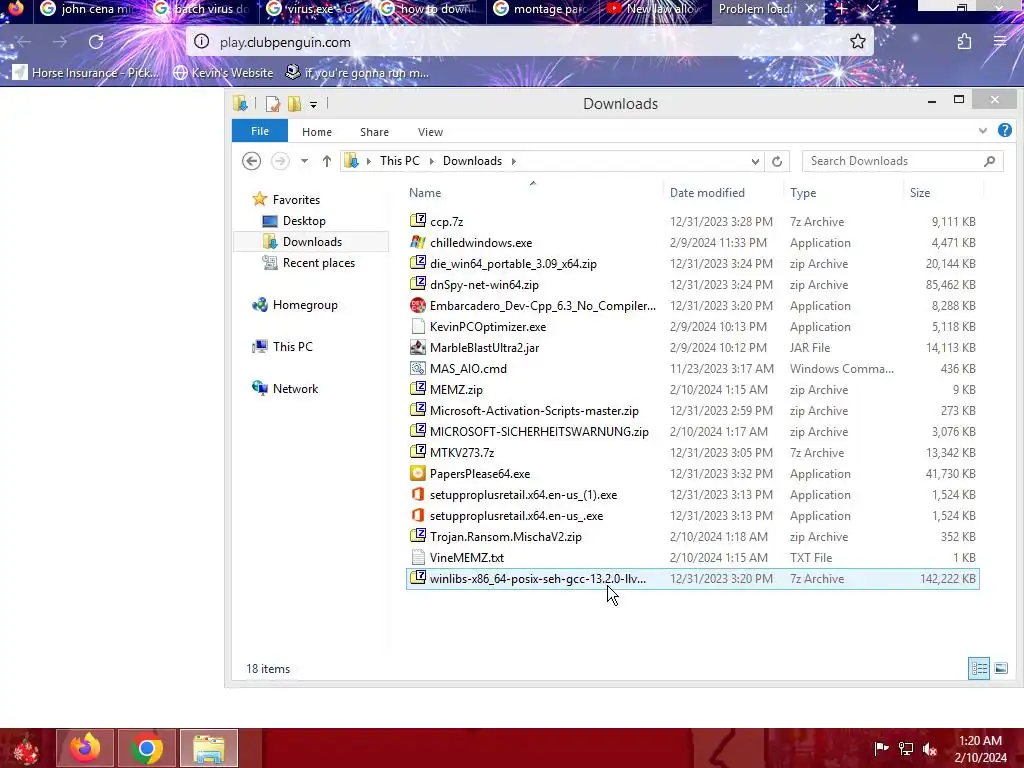Open the View ribbon tab

pyautogui.click(x=430, y=132)
